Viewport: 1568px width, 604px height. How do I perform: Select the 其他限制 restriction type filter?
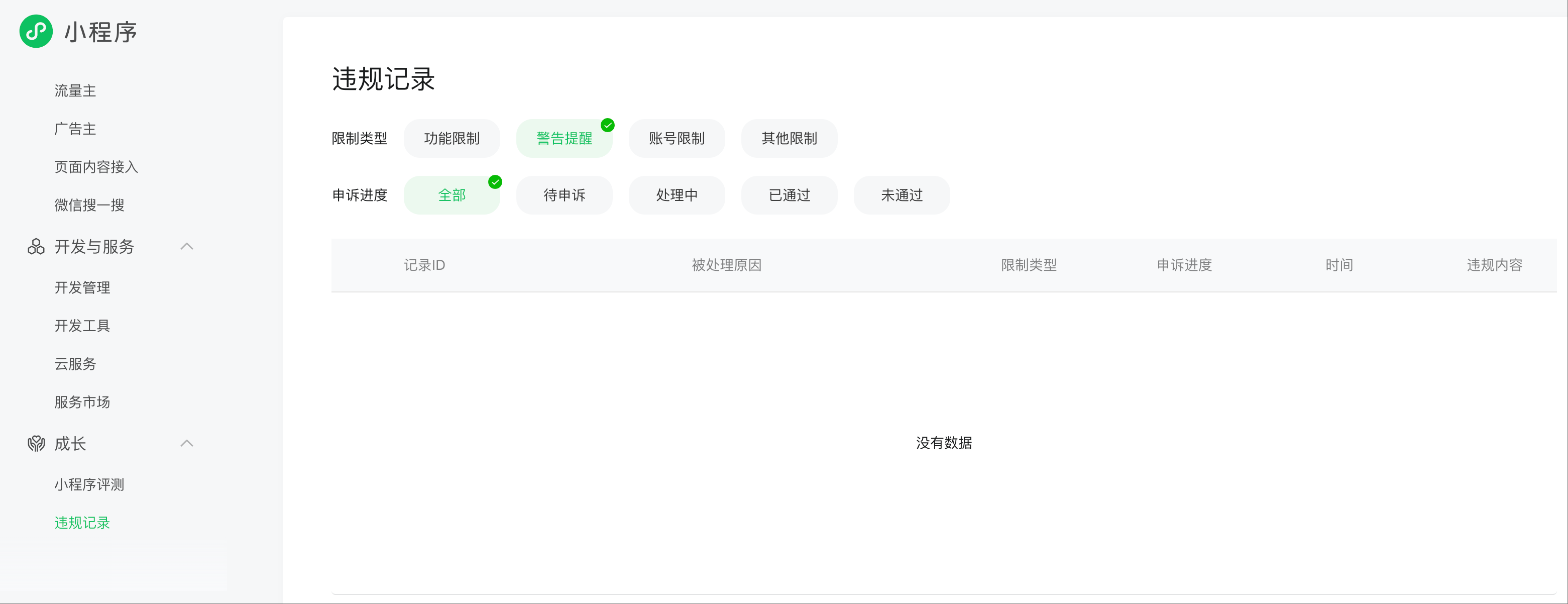pyautogui.click(x=789, y=139)
